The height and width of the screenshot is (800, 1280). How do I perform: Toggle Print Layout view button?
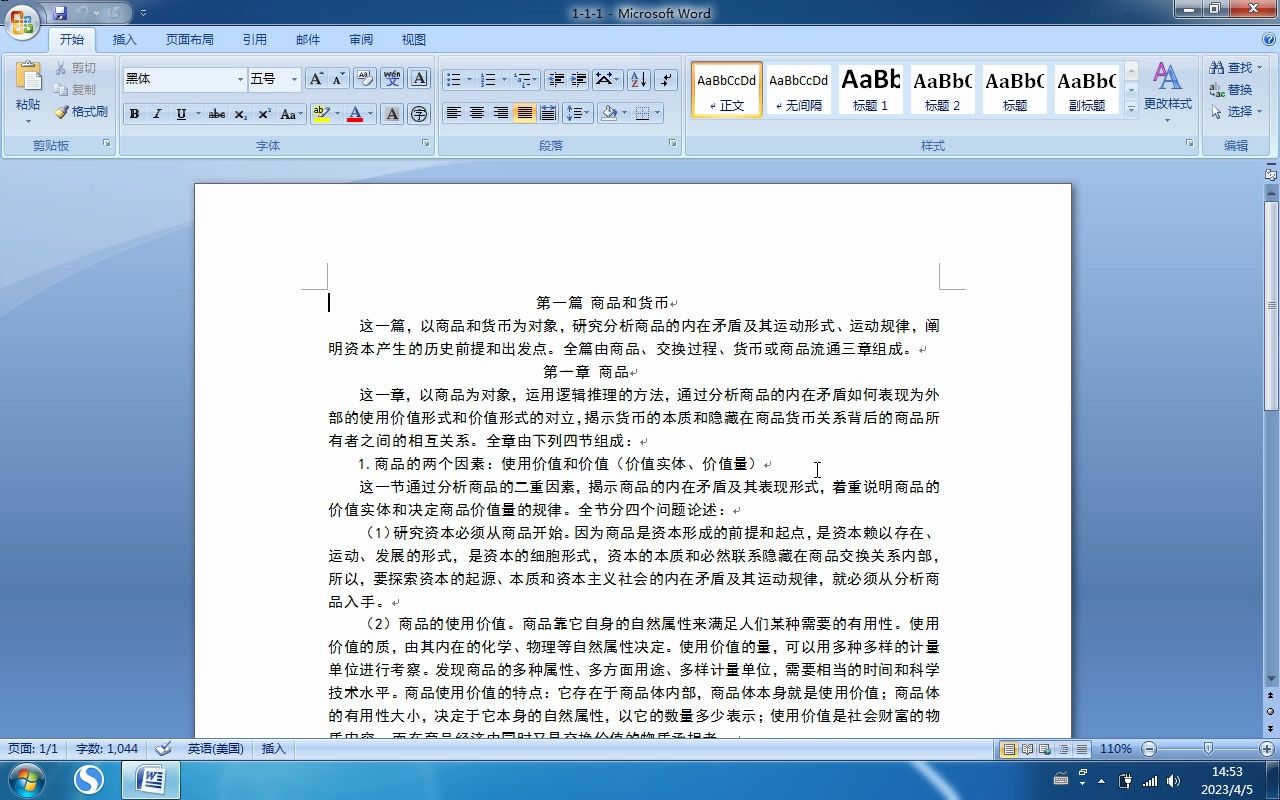1009,749
